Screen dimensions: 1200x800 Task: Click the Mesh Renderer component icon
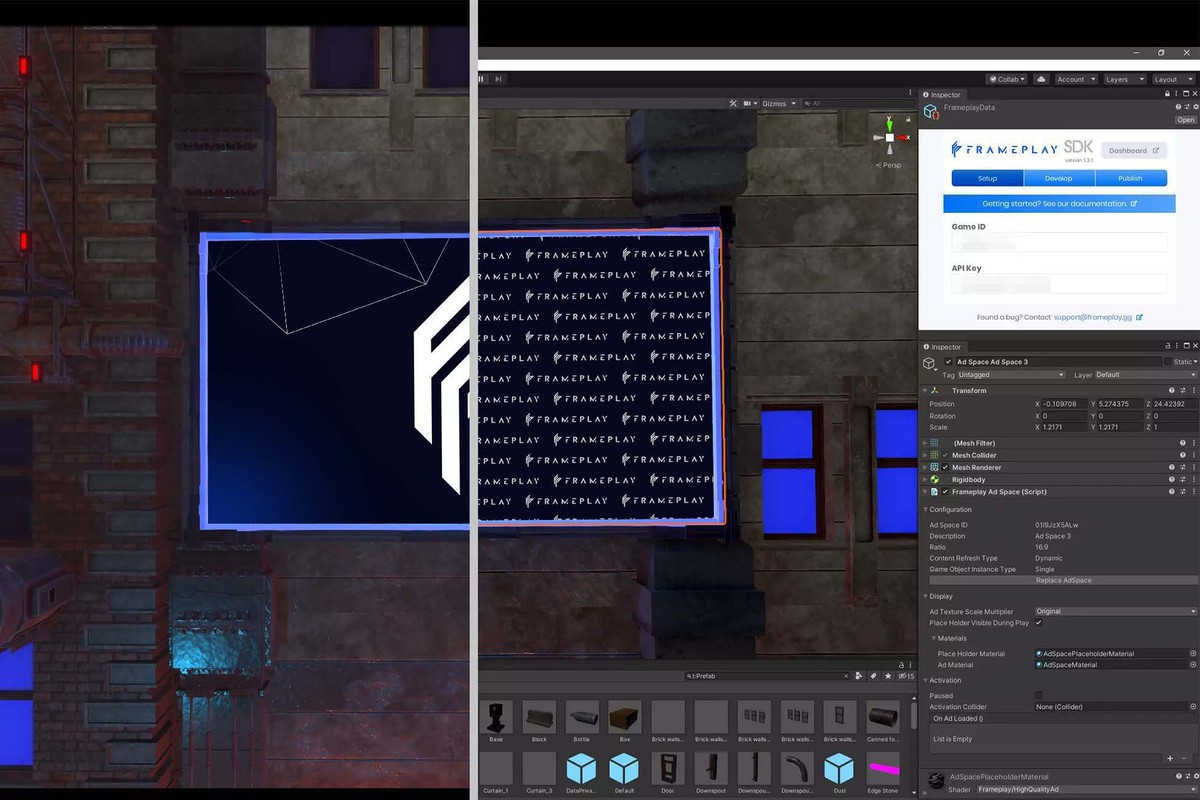click(x=934, y=467)
